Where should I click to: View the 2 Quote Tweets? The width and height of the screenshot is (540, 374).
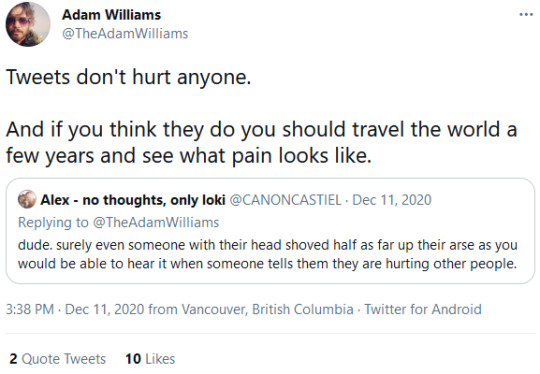coord(58,359)
